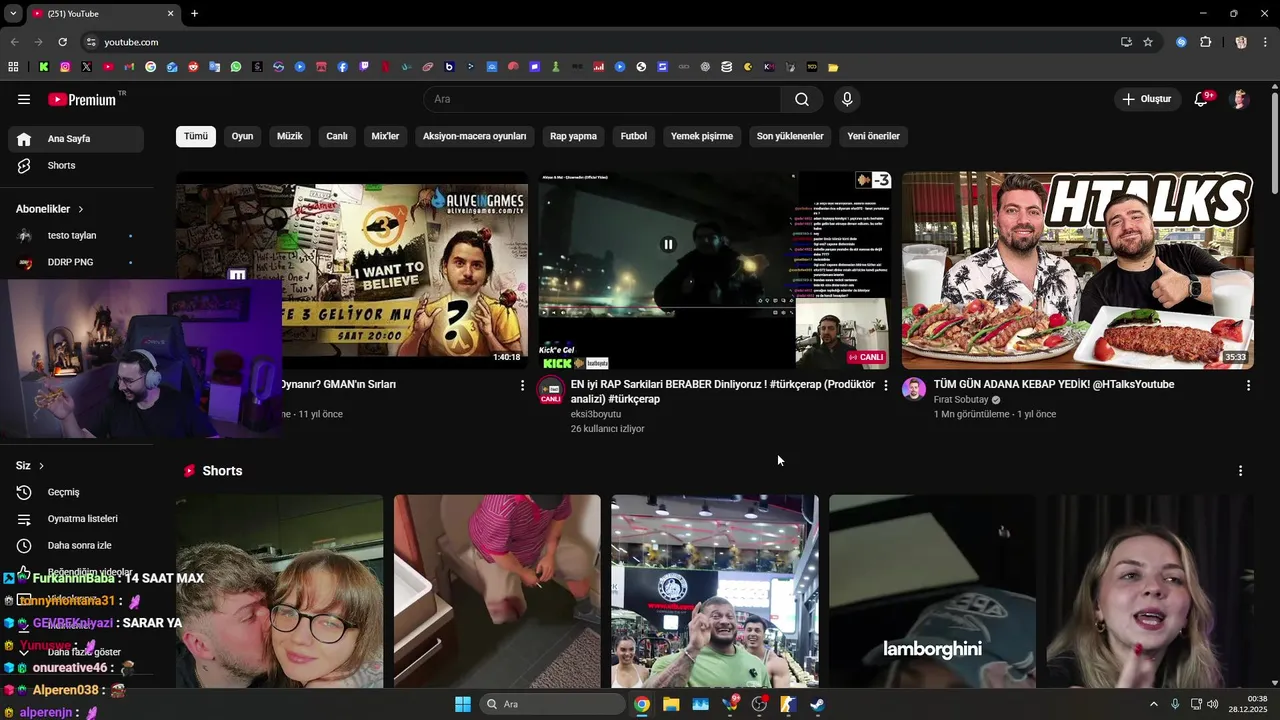Click the Chrome taskbar icon
Image resolution: width=1280 pixels, height=720 pixels.
(642, 704)
